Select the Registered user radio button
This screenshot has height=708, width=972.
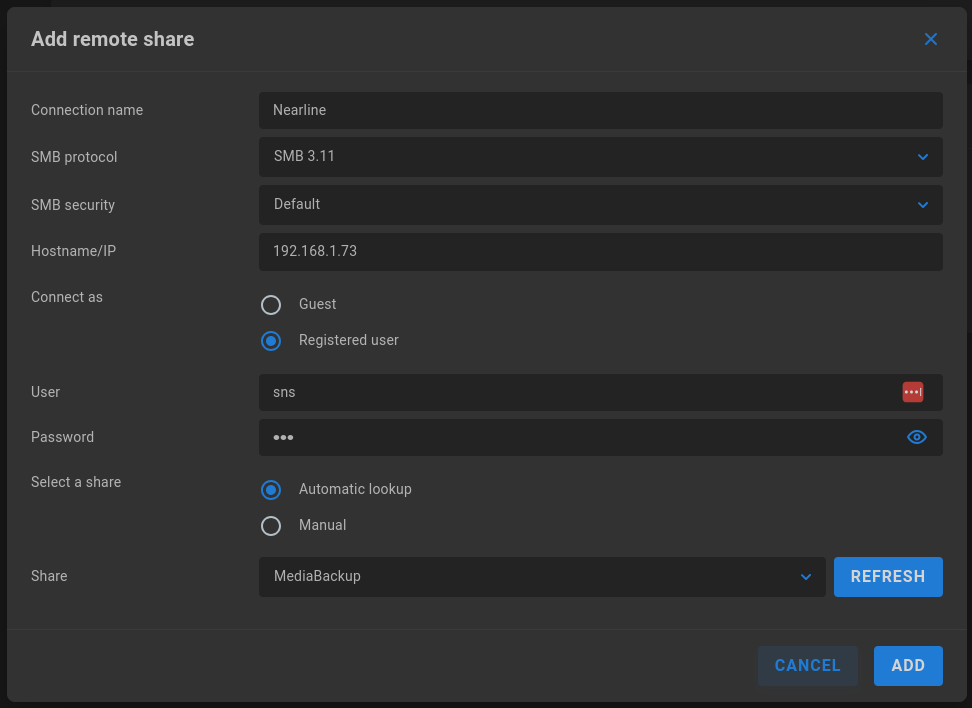coord(271,340)
